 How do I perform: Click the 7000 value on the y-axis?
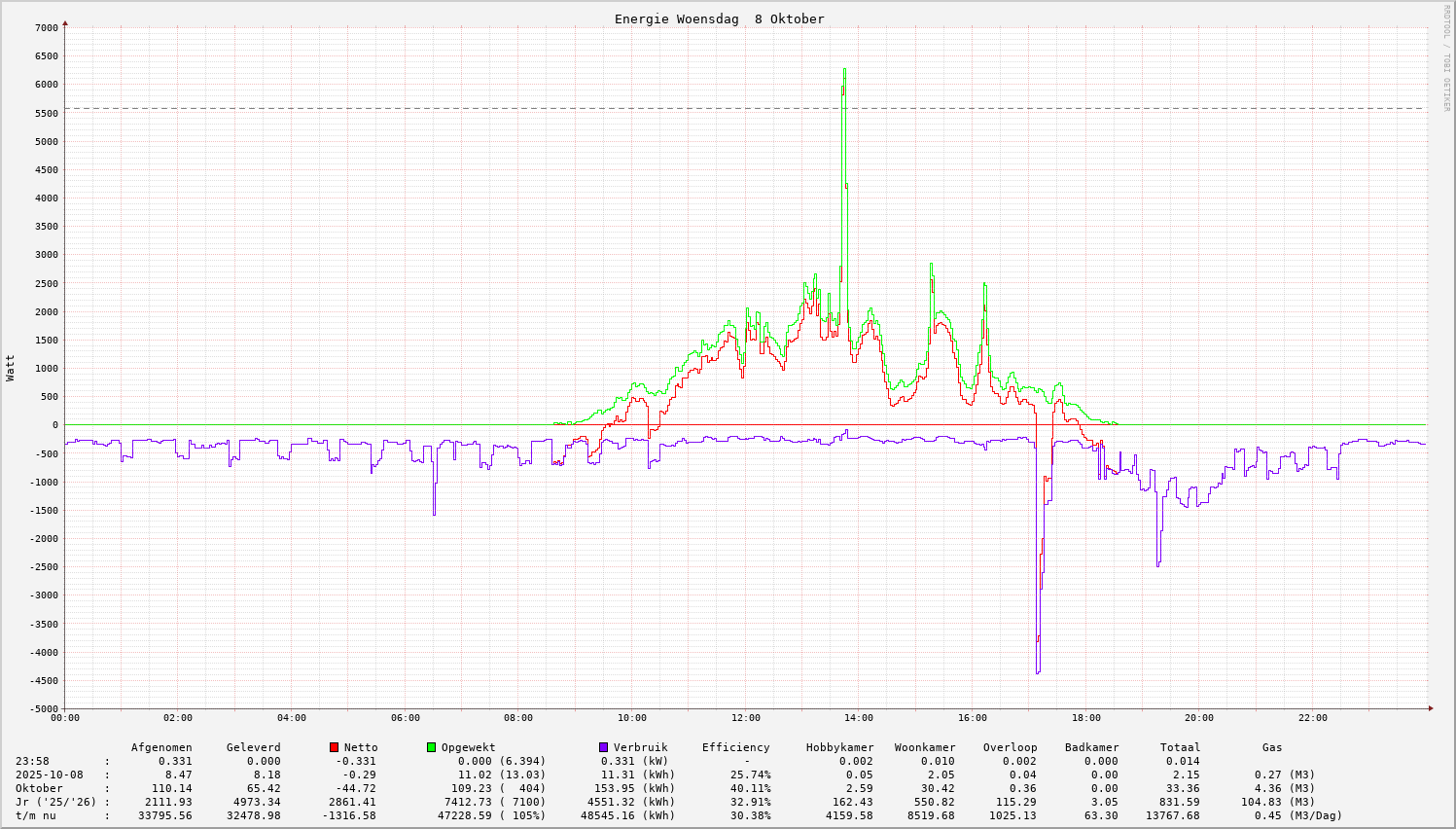pyautogui.click(x=47, y=27)
